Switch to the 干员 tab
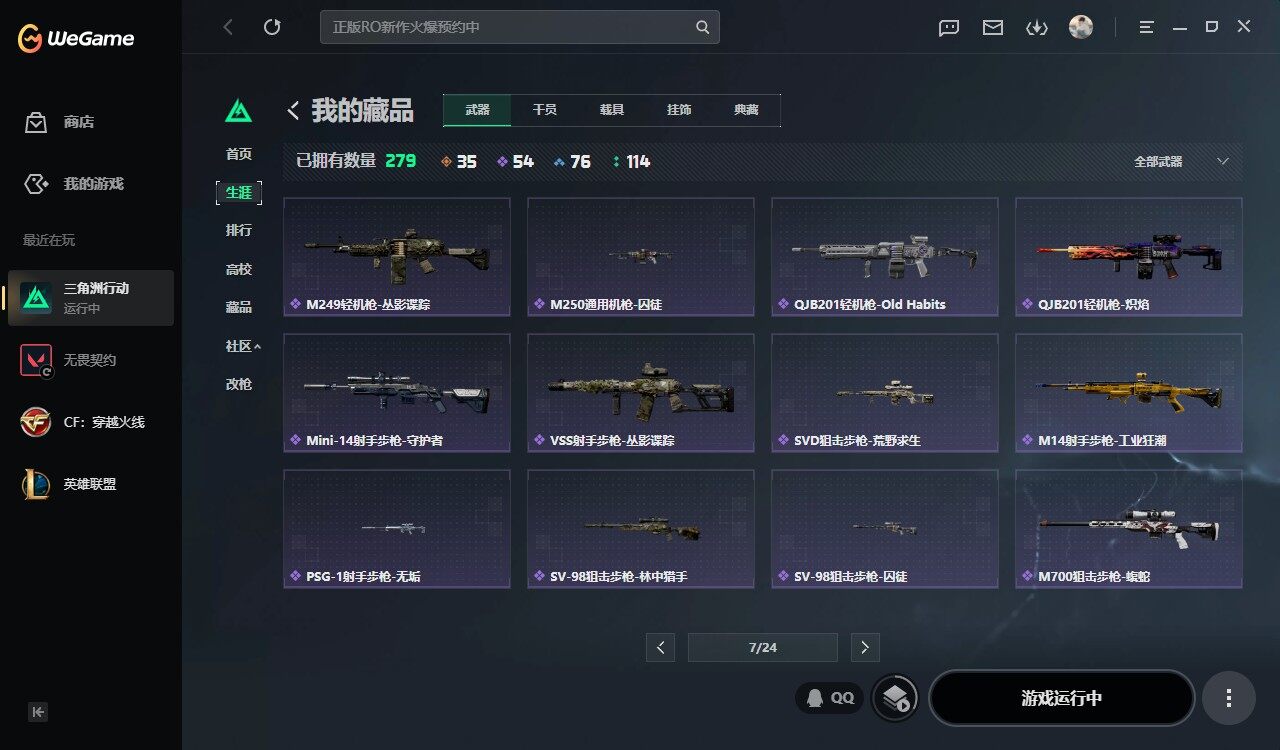The image size is (1280, 750). (x=545, y=110)
